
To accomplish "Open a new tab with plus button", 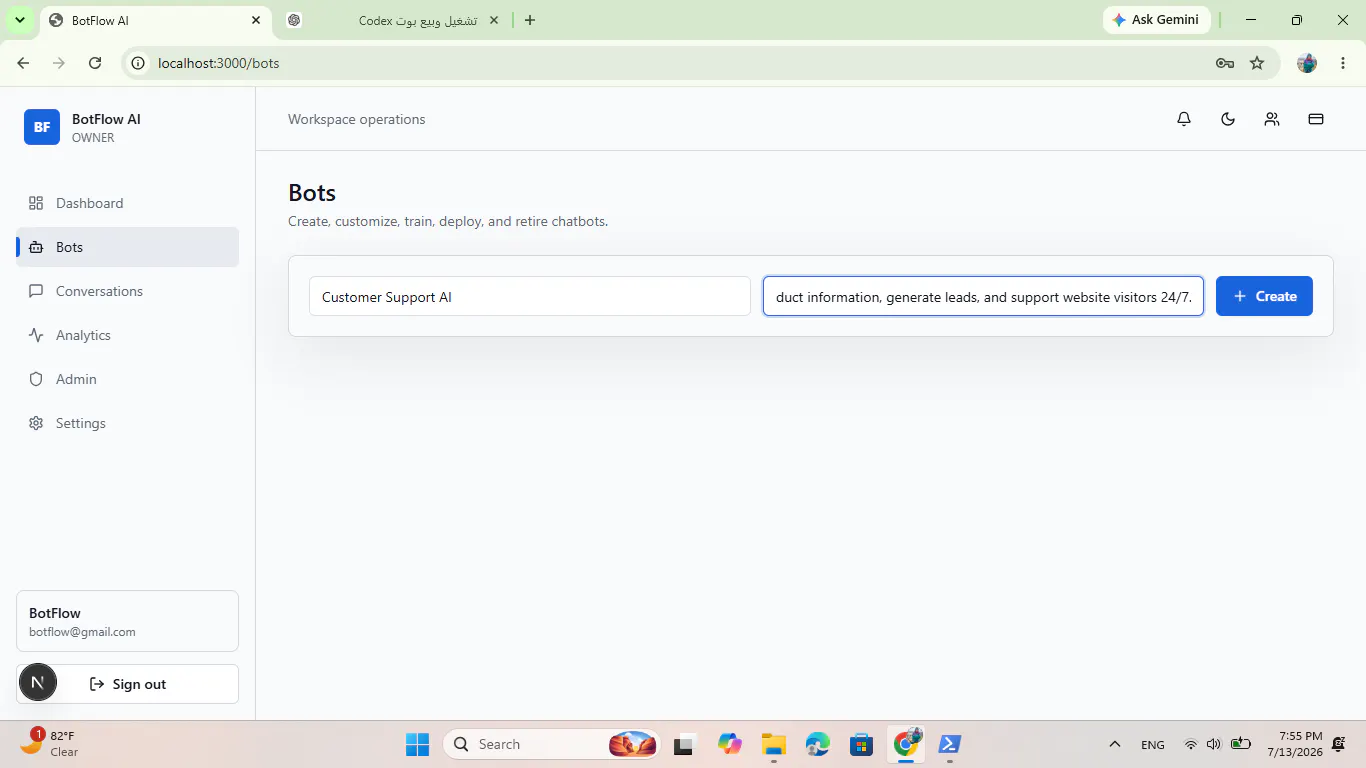I will [x=530, y=20].
